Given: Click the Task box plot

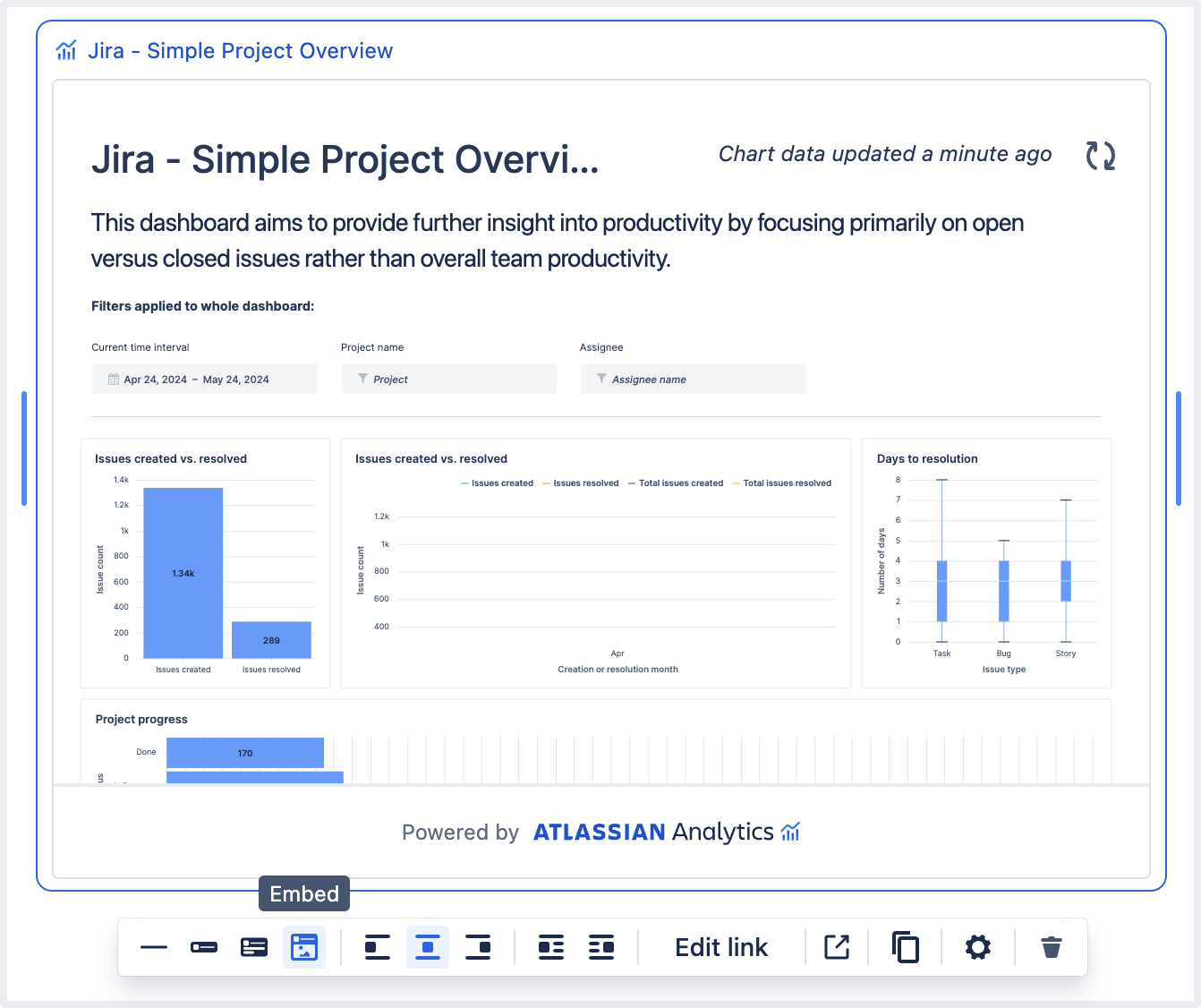Looking at the screenshot, I should pyautogui.click(x=941, y=591).
